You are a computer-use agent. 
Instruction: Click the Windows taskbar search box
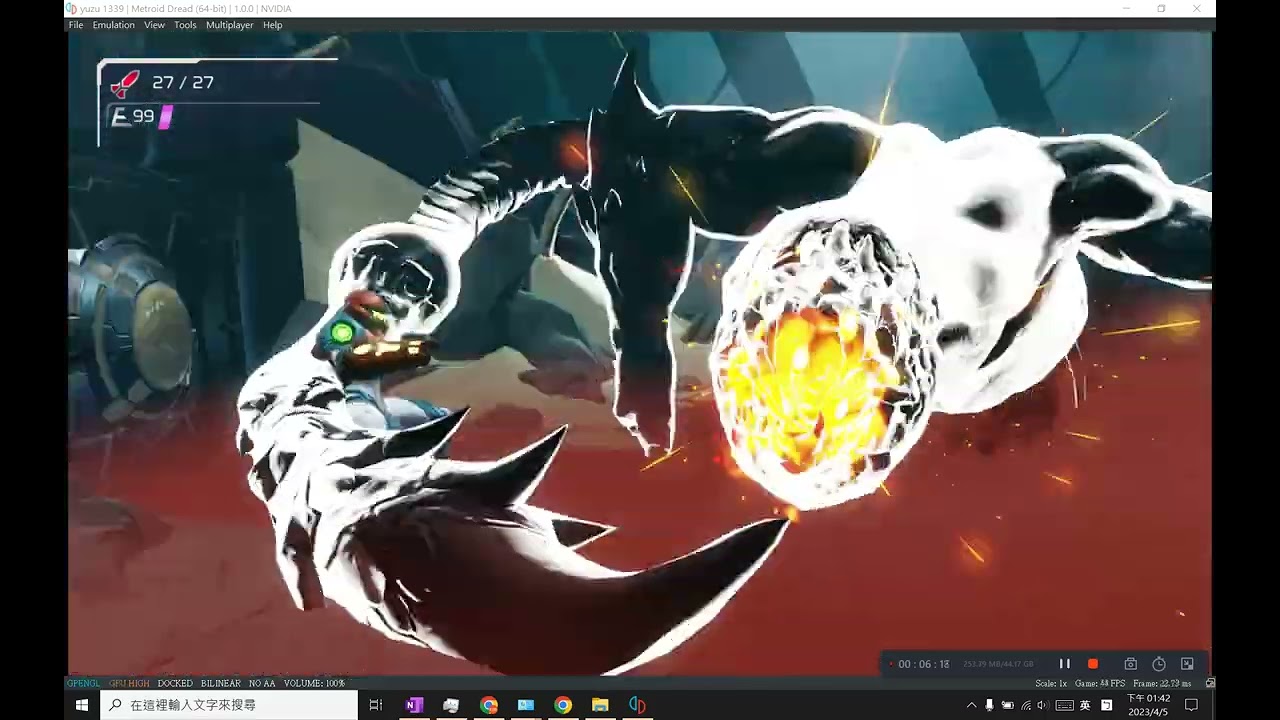[x=229, y=705]
